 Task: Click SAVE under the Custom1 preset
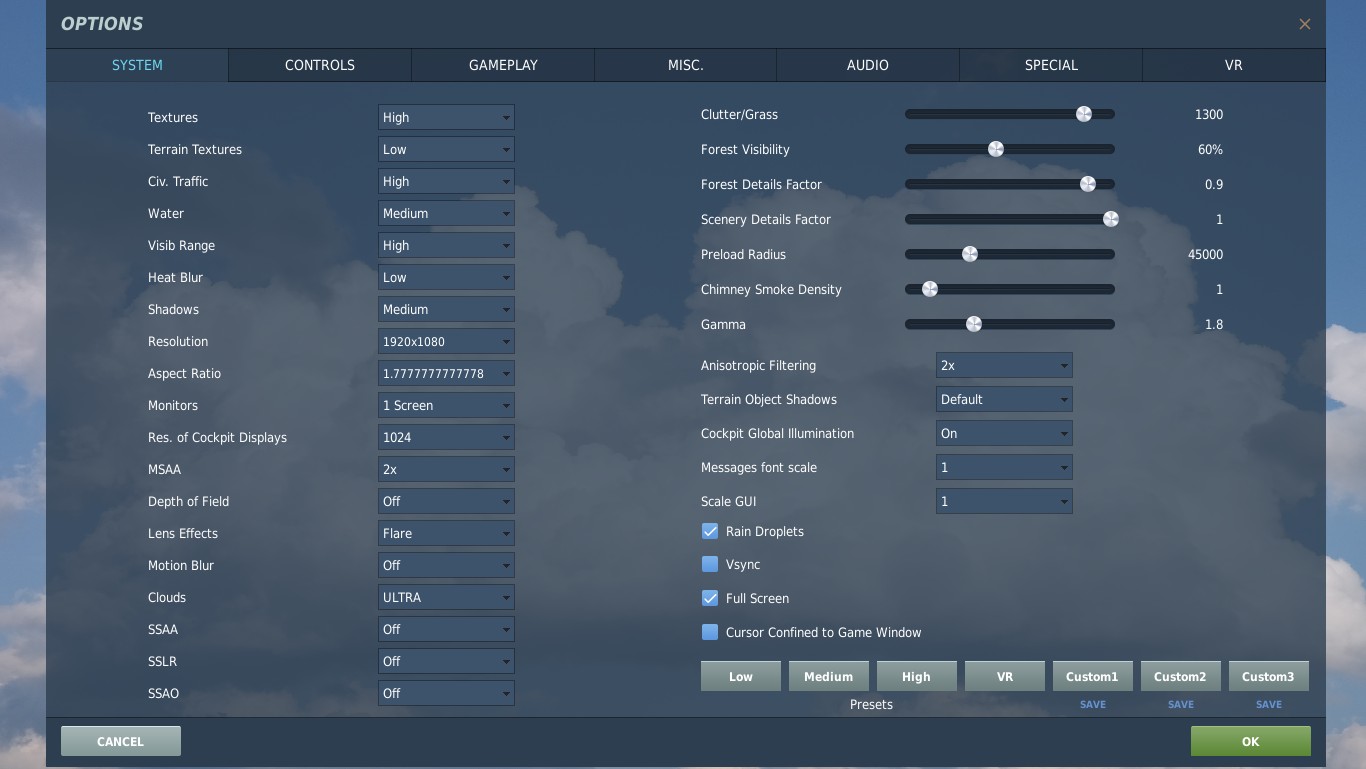tap(1092, 704)
